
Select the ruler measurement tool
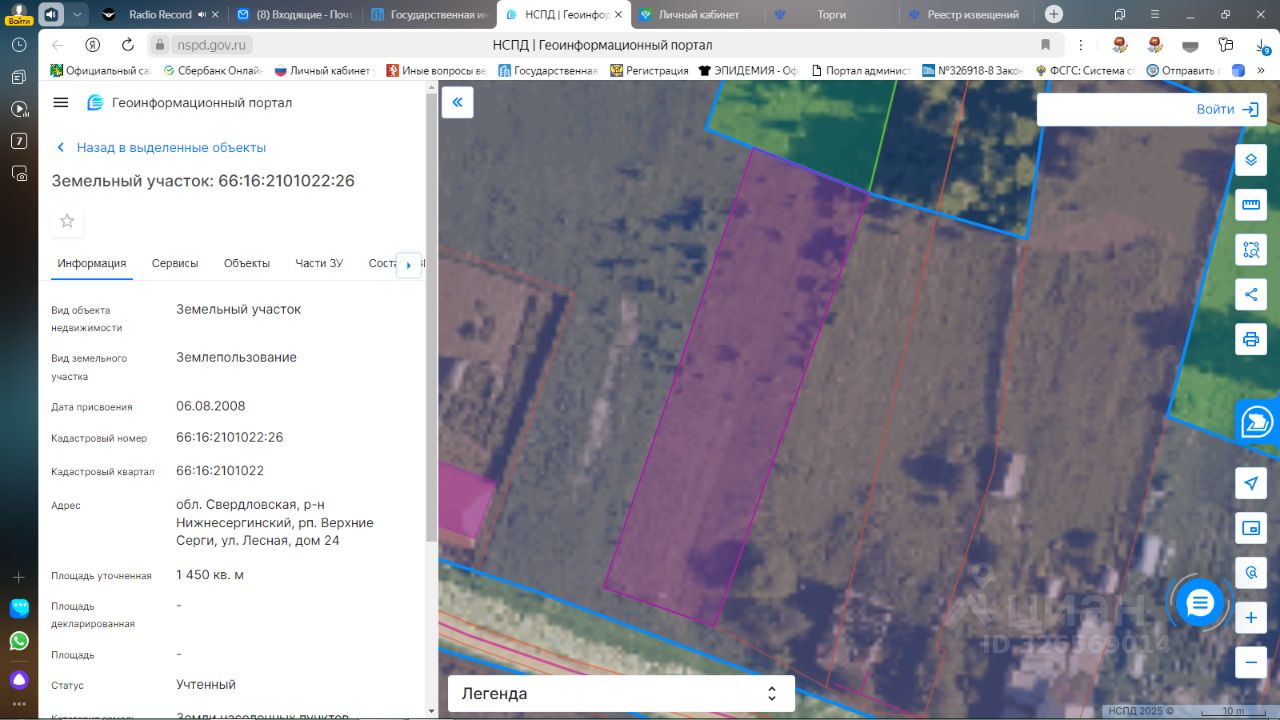(1250, 205)
